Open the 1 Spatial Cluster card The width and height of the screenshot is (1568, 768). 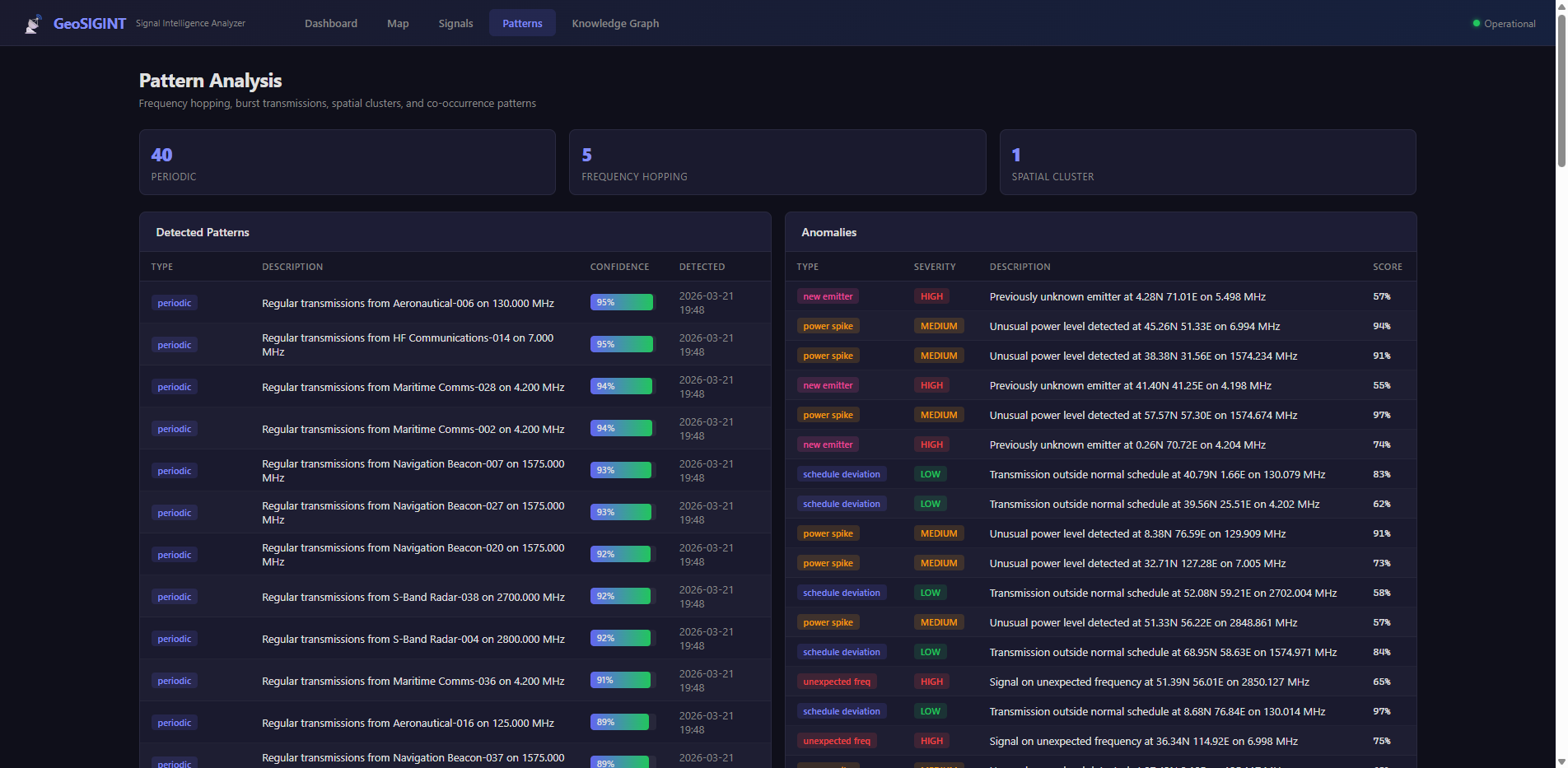[1206, 162]
